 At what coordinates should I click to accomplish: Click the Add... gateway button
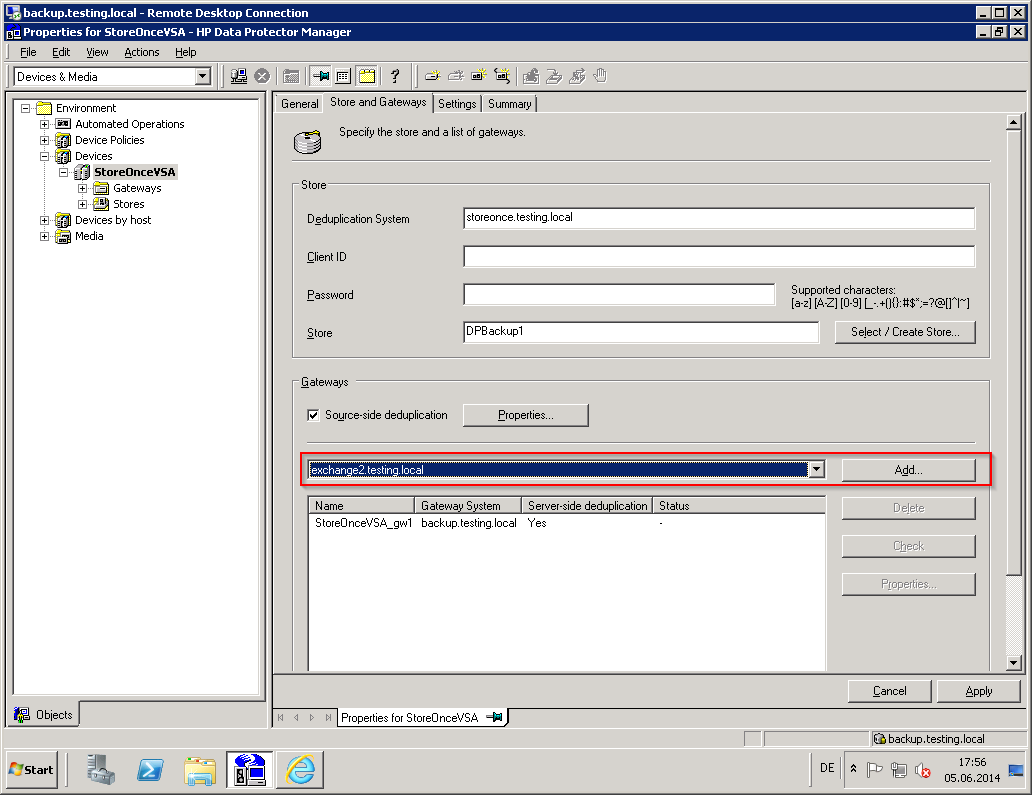[x=908, y=470]
